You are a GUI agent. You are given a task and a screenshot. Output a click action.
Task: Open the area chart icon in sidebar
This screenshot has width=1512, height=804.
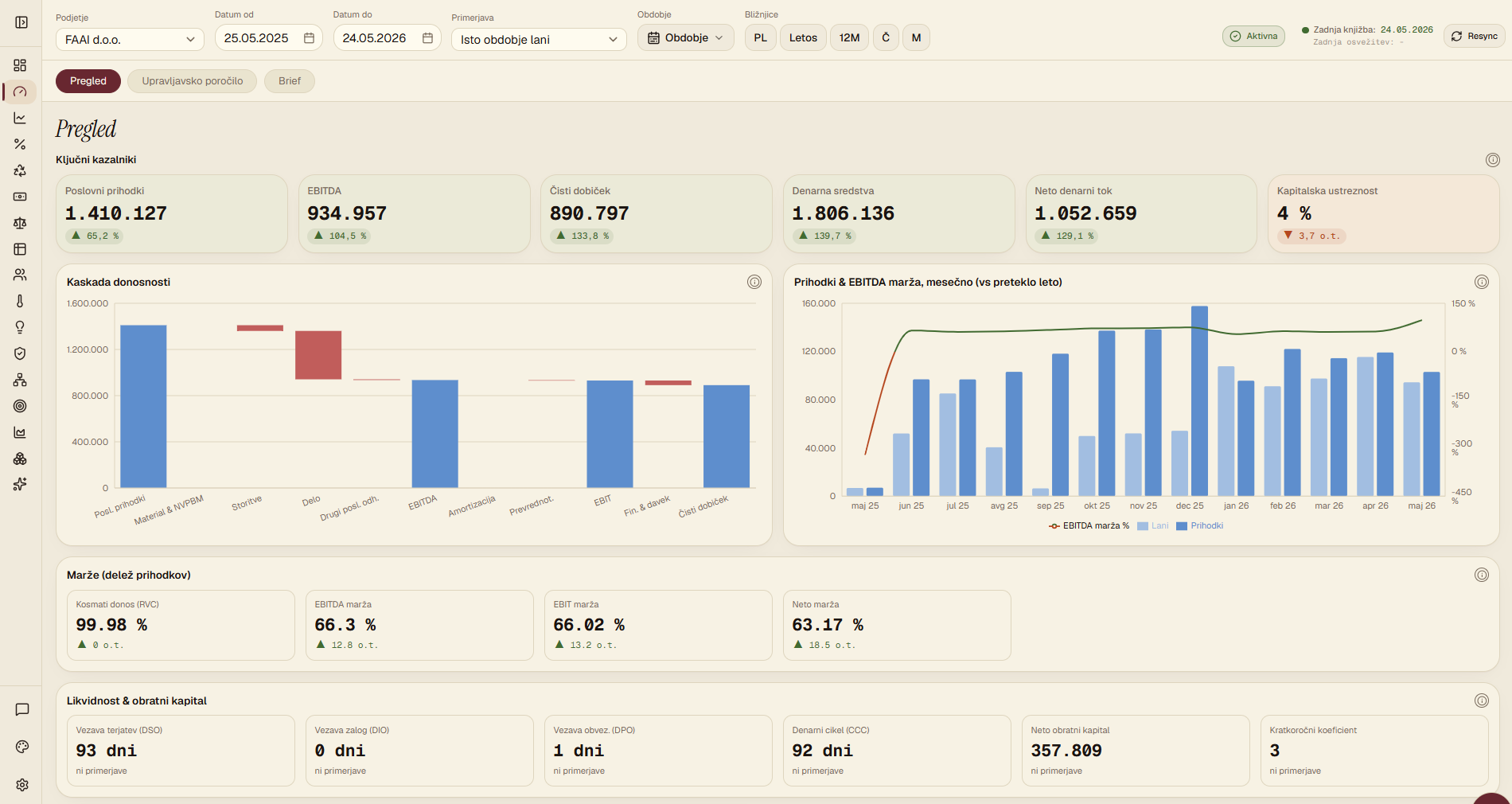pyautogui.click(x=20, y=432)
